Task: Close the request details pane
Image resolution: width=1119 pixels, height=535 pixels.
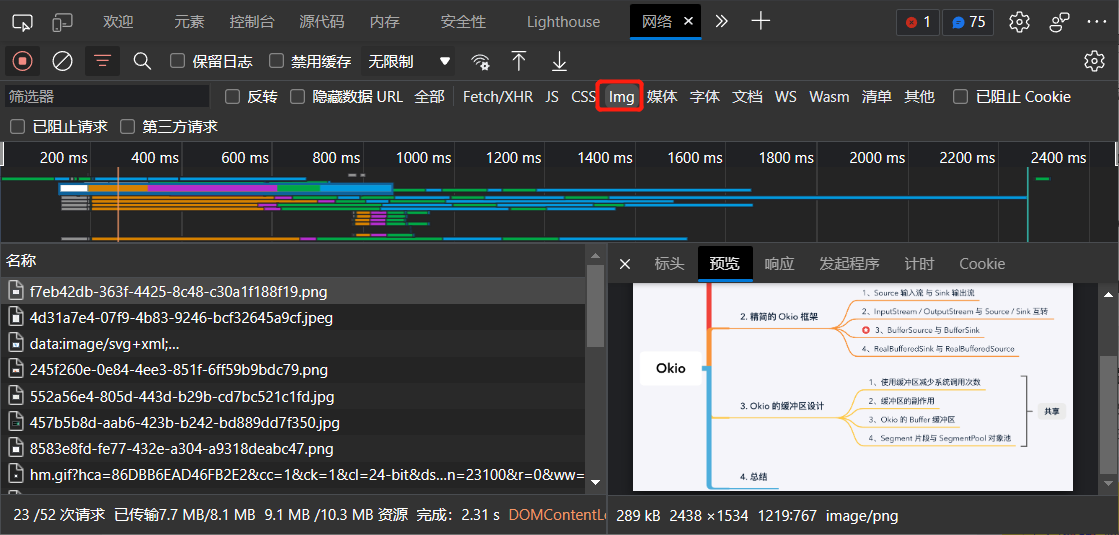Action: pos(624,264)
